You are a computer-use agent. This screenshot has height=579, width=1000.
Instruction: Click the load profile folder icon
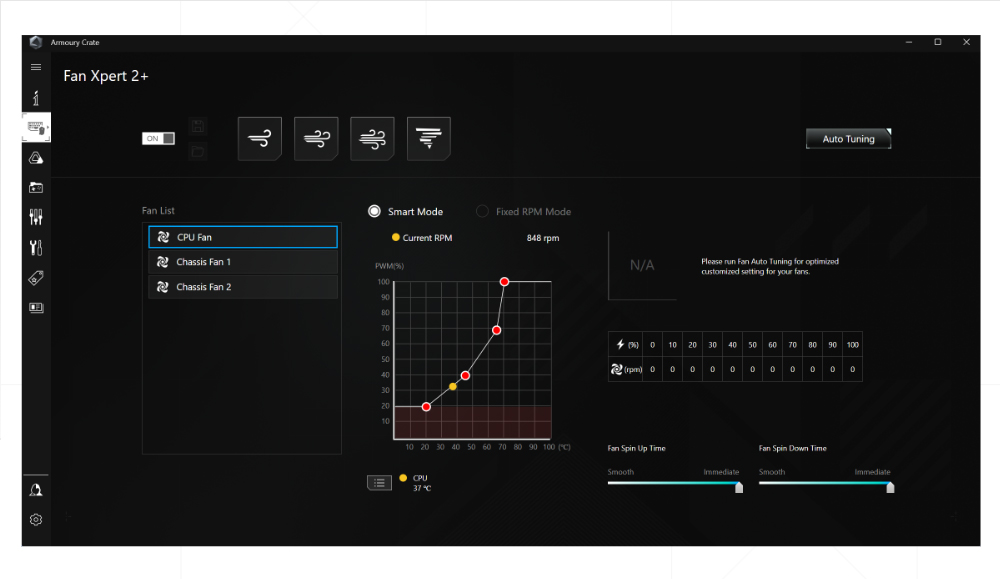tap(198, 151)
